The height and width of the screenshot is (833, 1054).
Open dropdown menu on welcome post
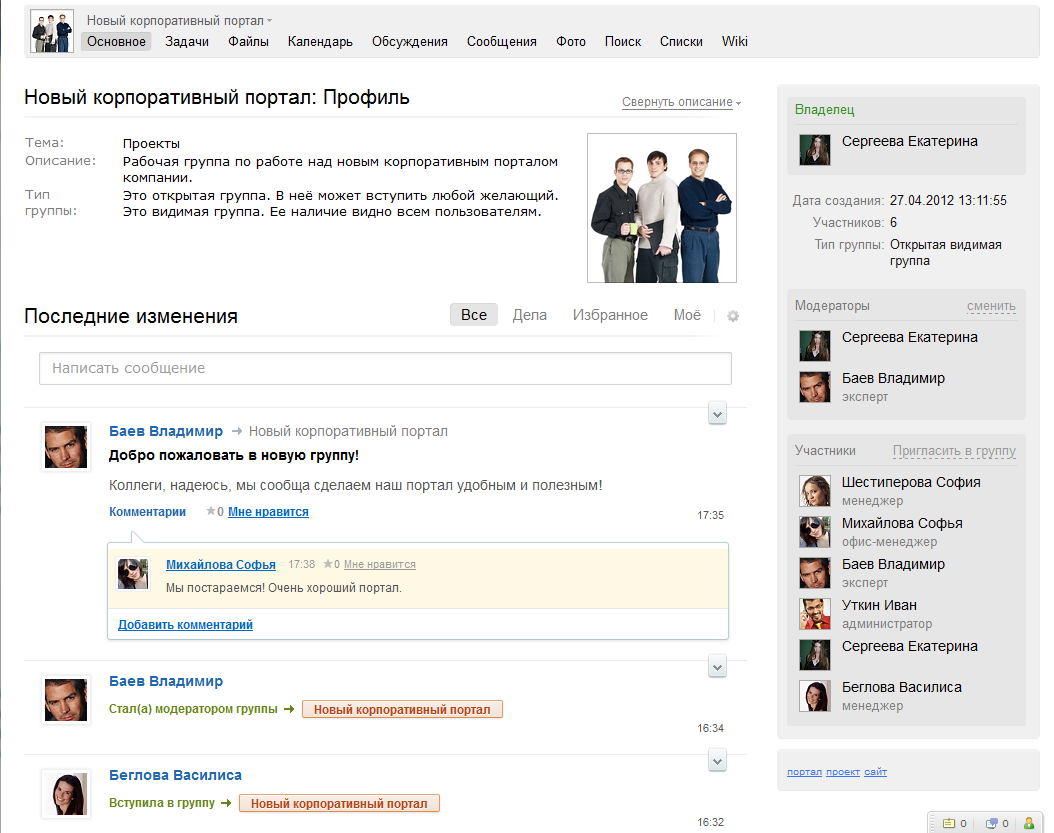coord(717,414)
